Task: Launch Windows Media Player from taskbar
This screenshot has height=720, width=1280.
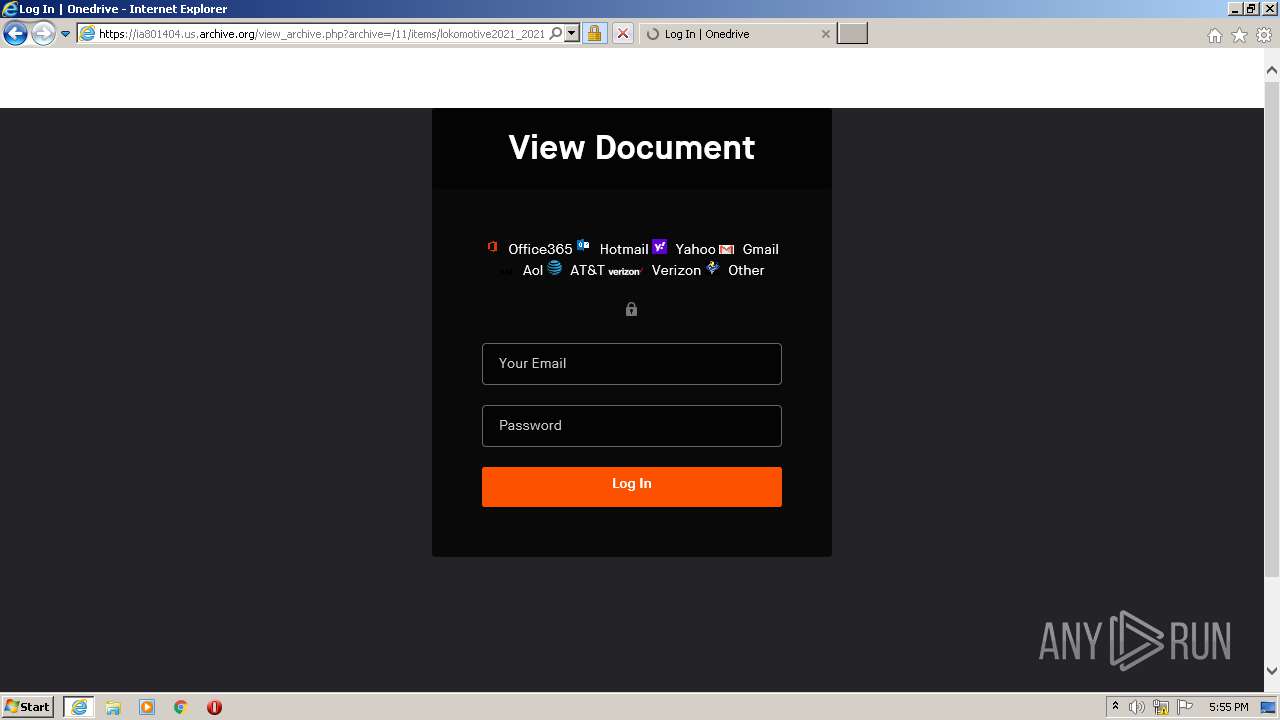Action: (x=147, y=707)
